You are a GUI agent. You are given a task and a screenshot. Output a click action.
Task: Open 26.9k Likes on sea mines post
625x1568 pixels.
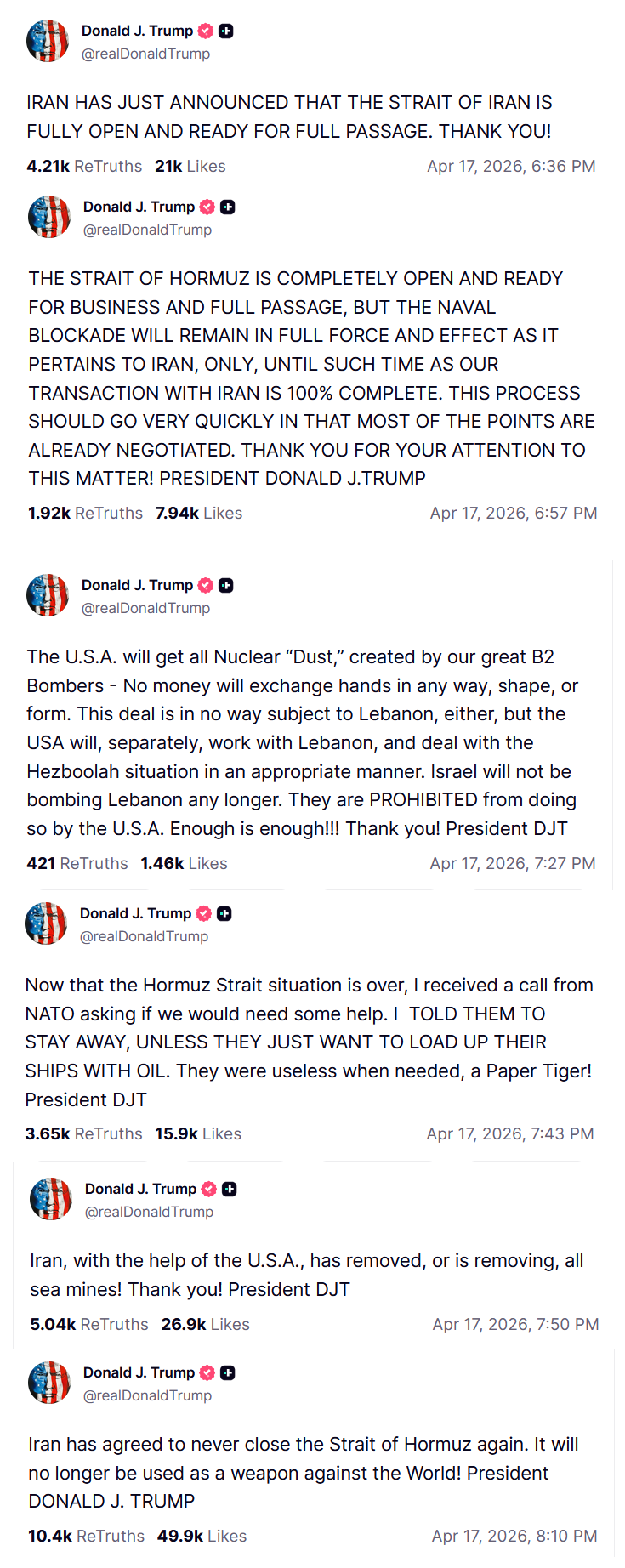point(206,1324)
